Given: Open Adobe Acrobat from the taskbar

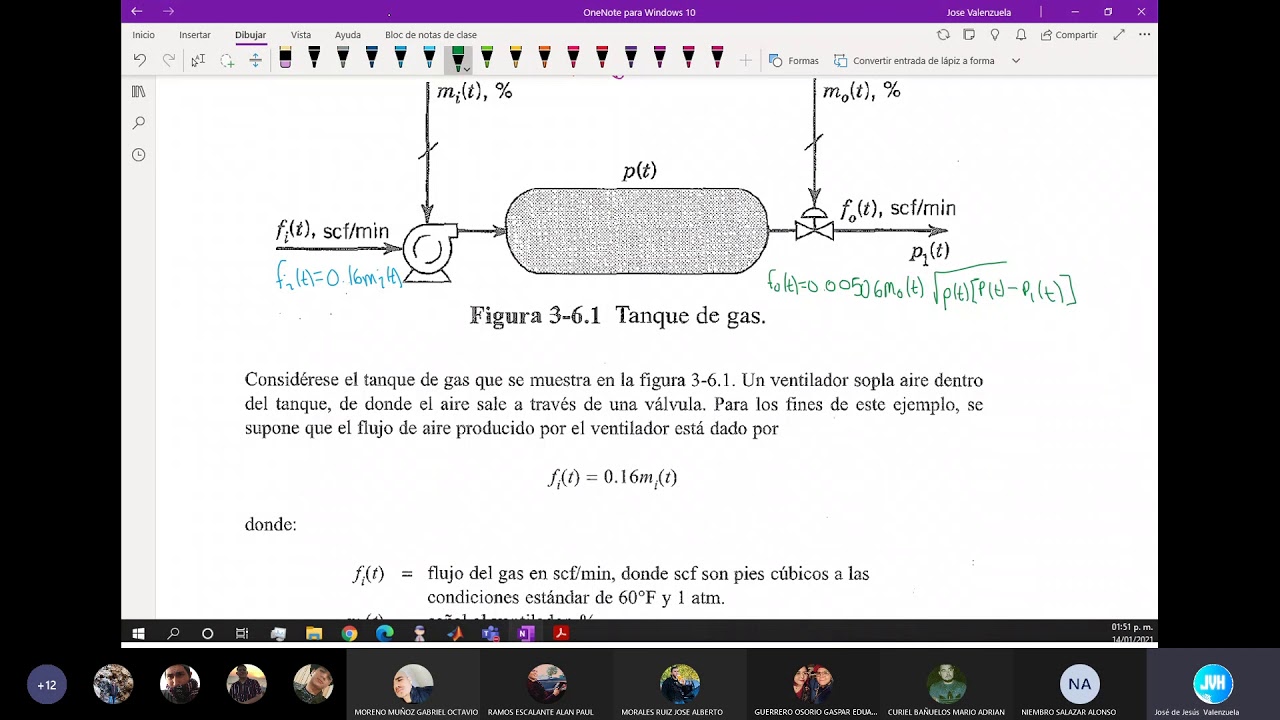Looking at the screenshot, I should tap(561, 633).
